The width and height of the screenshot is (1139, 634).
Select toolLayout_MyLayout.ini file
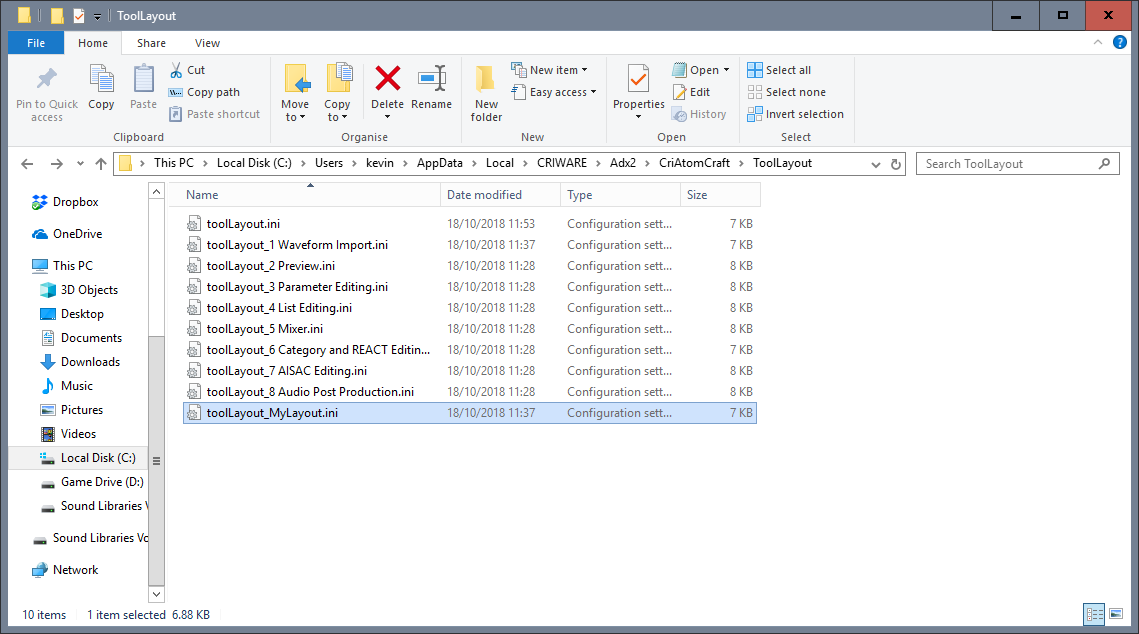(469, 413)
